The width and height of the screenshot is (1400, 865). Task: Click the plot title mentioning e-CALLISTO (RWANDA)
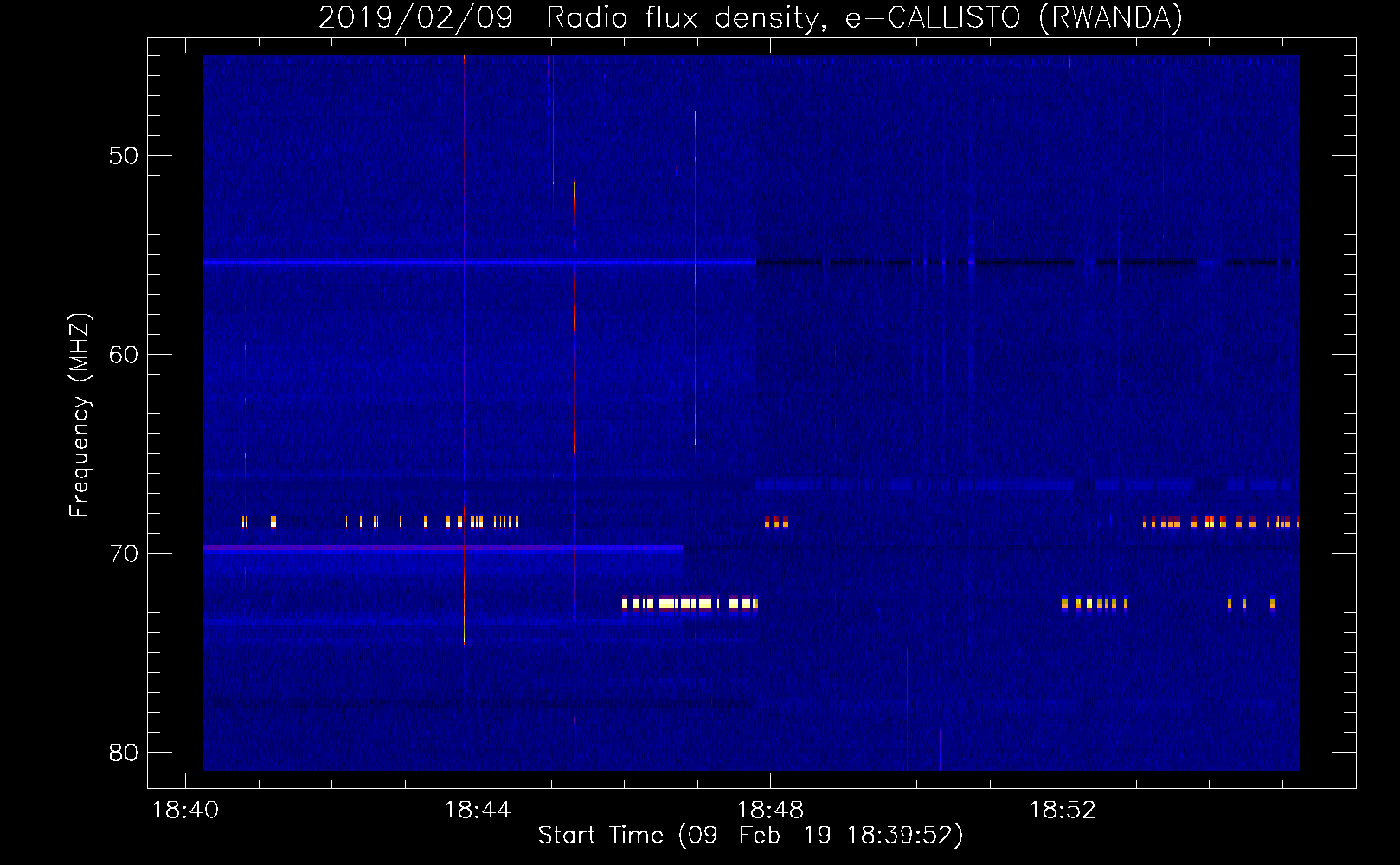point(750,17)
